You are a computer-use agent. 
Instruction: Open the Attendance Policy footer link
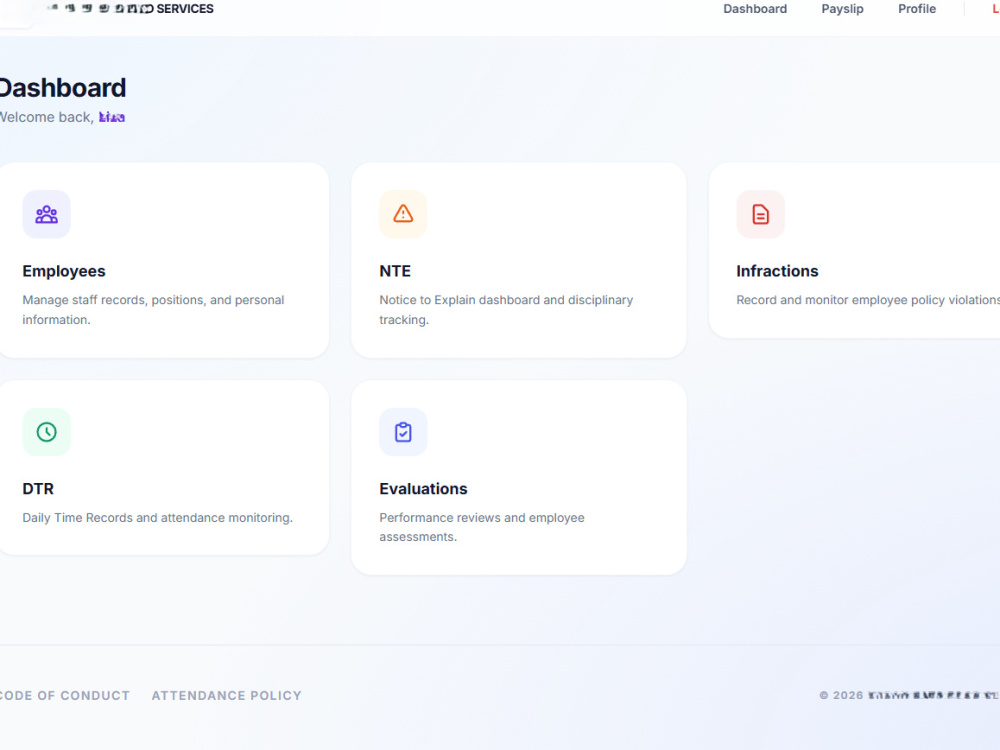(x=226, y=695)
